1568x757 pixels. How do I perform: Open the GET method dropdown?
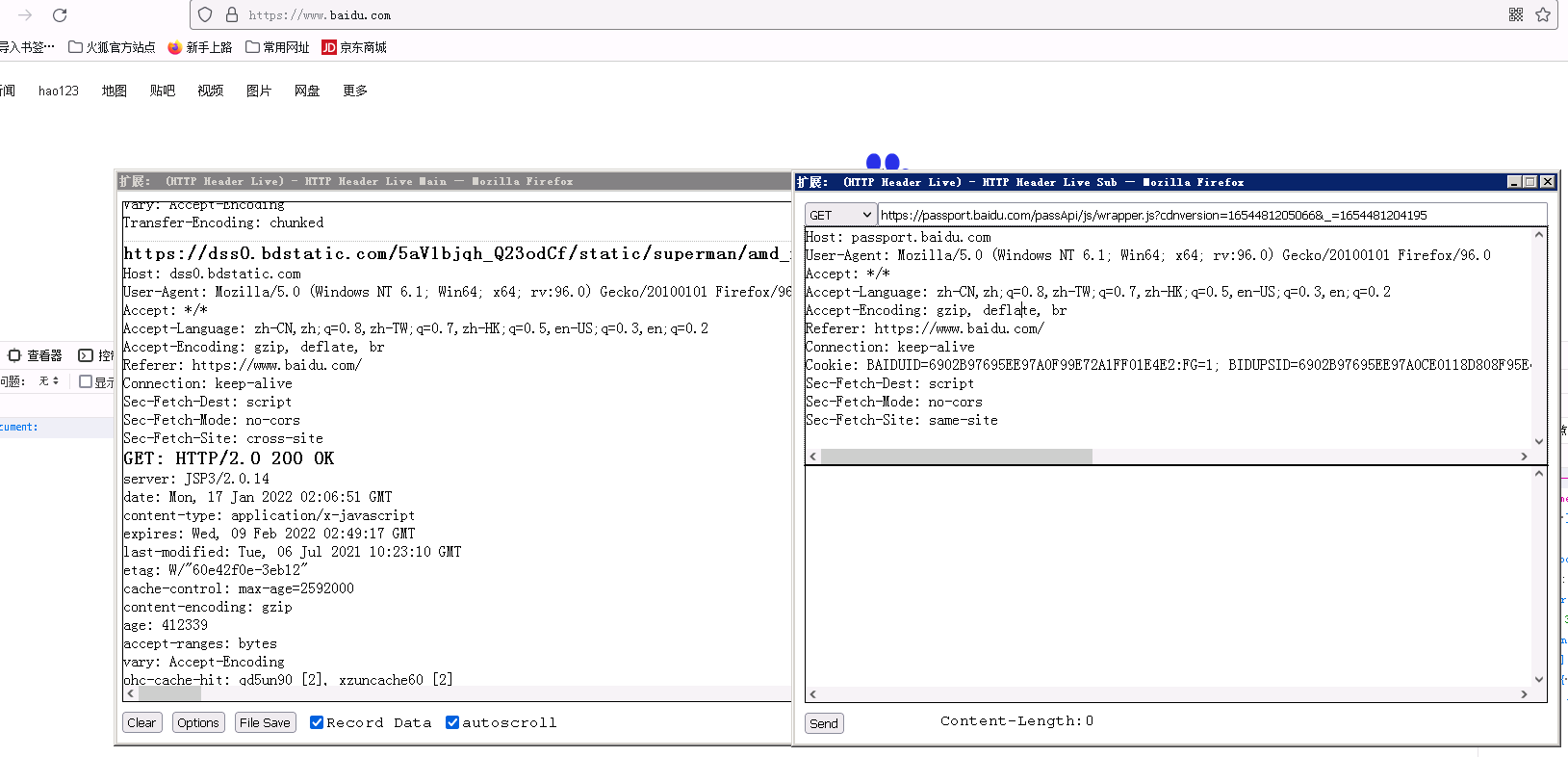click(840, 215)
